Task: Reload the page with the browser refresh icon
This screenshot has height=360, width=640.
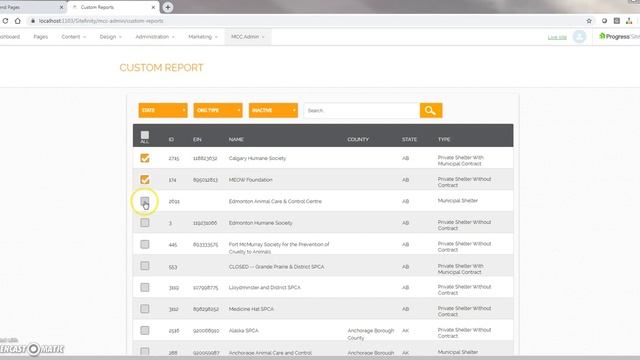Action: point(5,21)
